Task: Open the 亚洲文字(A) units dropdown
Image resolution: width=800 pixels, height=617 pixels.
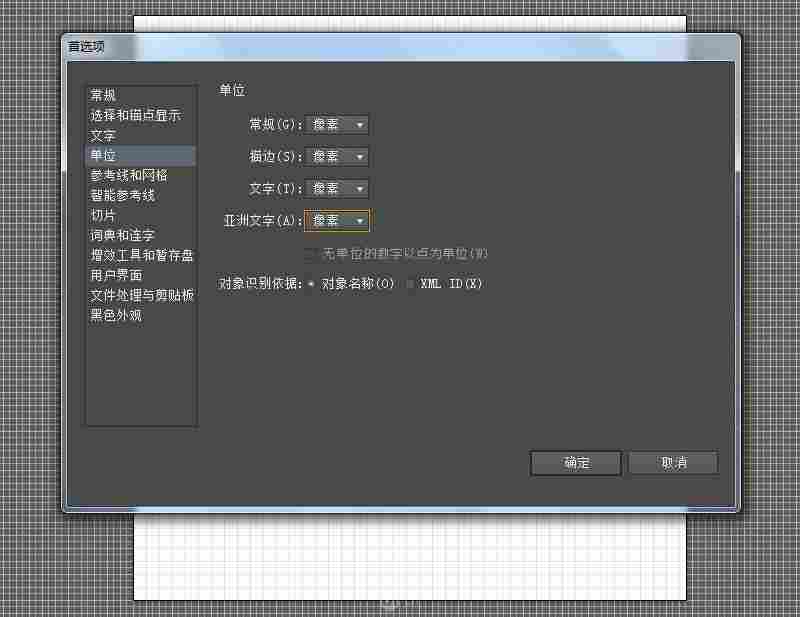Action: (336, 220)
